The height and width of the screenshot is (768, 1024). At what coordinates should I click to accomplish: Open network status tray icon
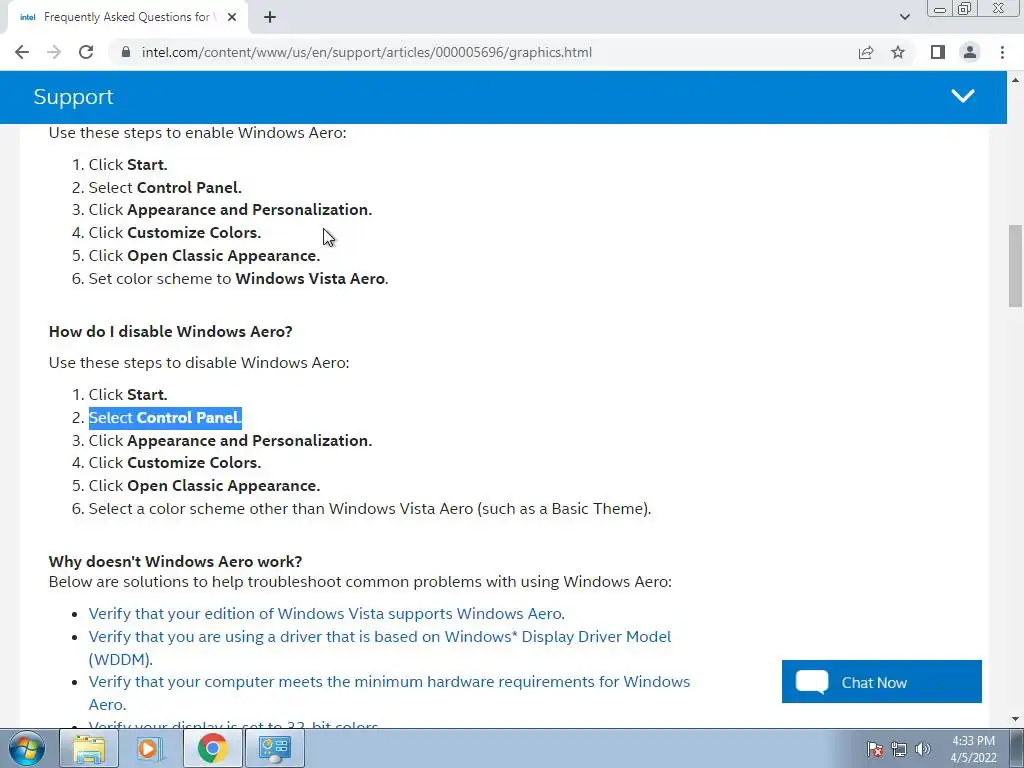pos(899,749)
